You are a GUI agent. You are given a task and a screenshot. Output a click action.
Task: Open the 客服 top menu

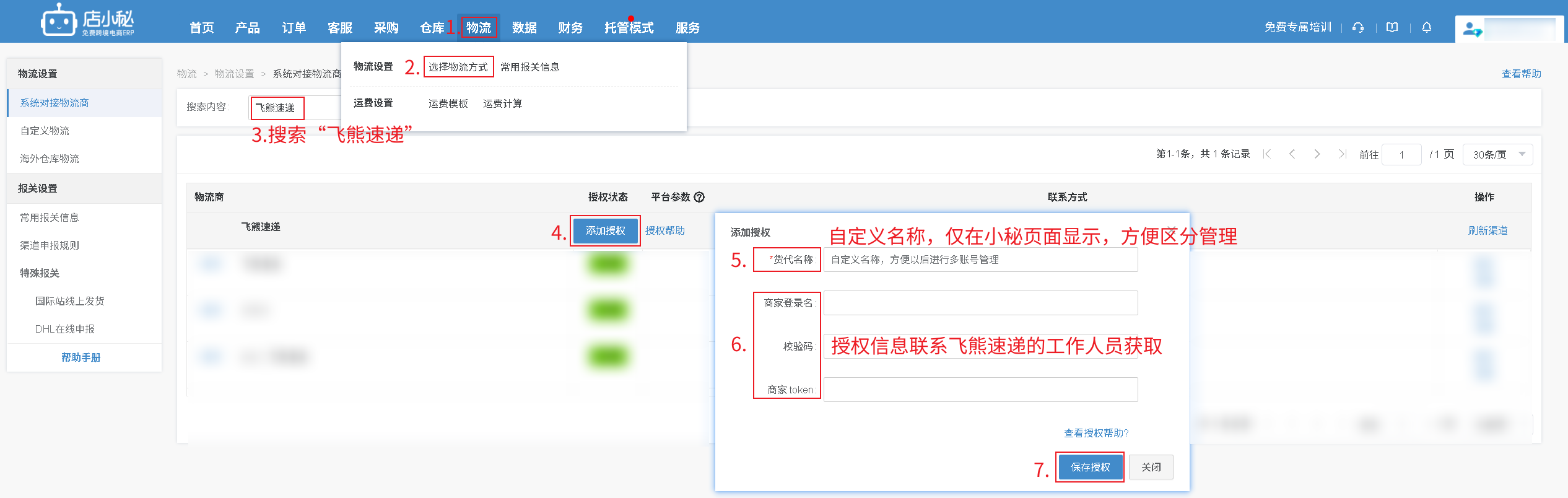pyautogui.click(x=340, y=28)
